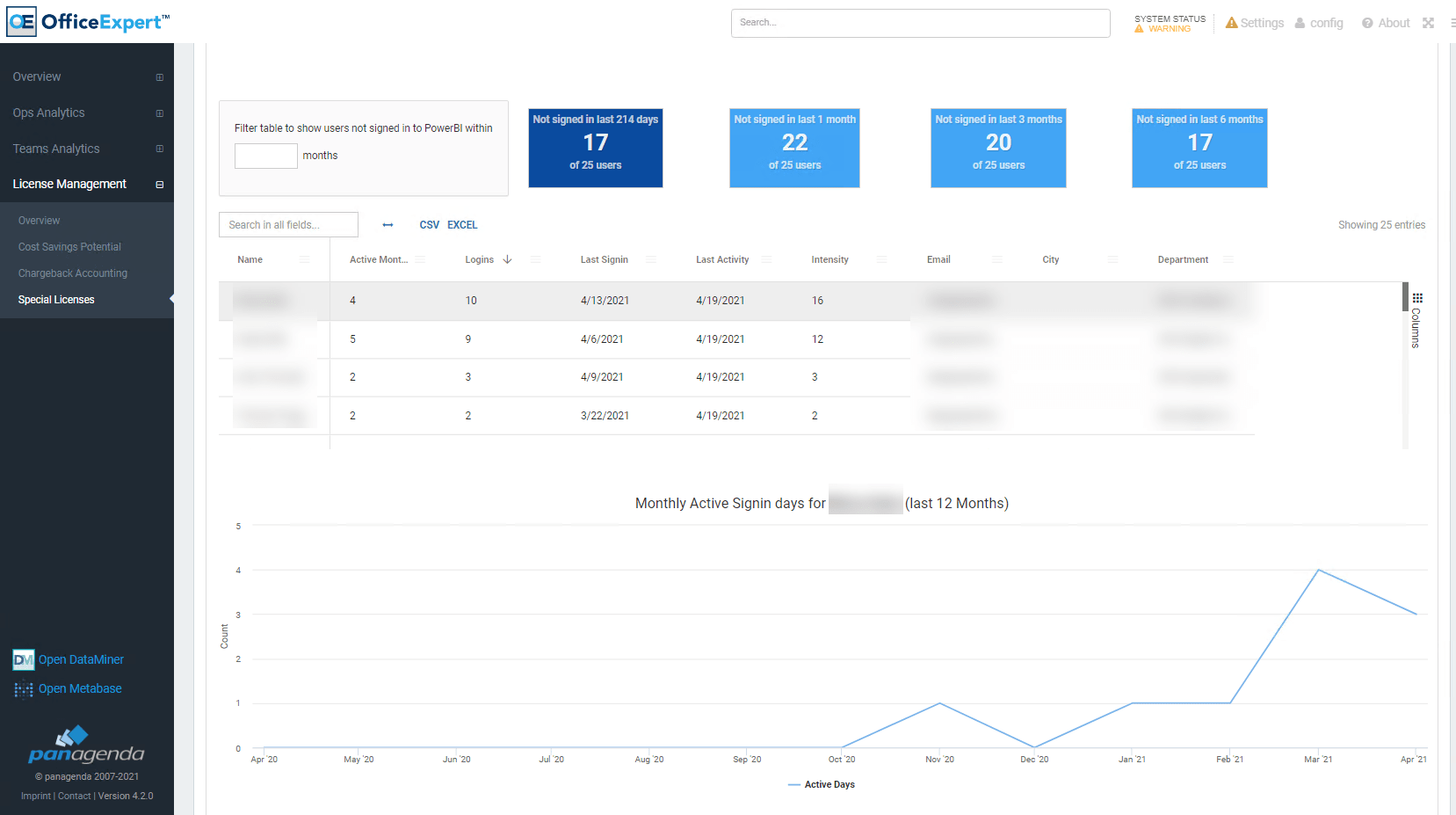
Task: Open the Logins column menu
Action: point(536,259)
